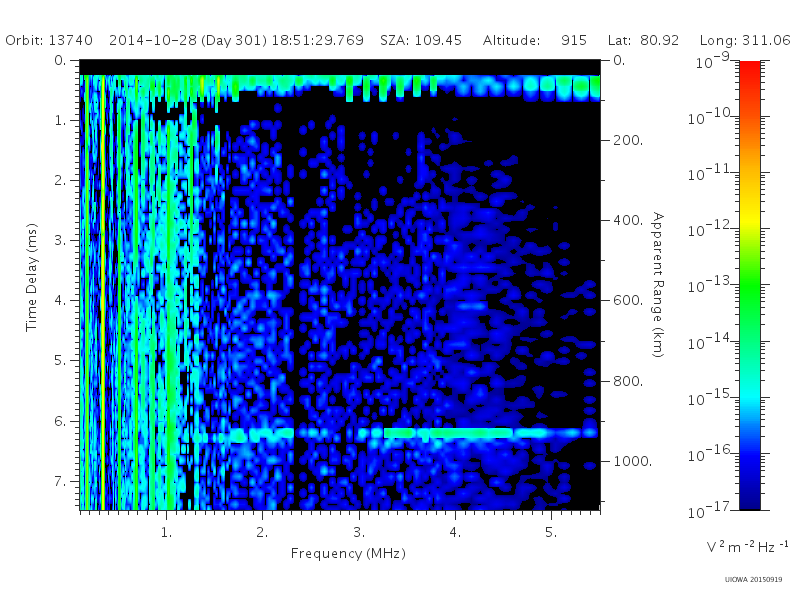Click the bright yellow vertical line near 0.3 MHz
800x600 pixels.
coord(103,292)
